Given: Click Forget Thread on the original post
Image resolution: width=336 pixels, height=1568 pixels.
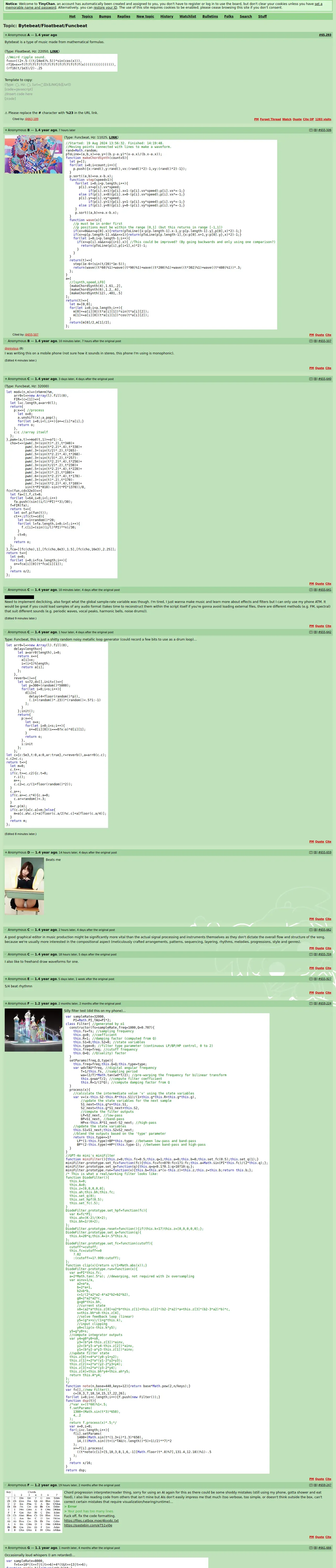Looking at the screenshot, I should (270, 119).
